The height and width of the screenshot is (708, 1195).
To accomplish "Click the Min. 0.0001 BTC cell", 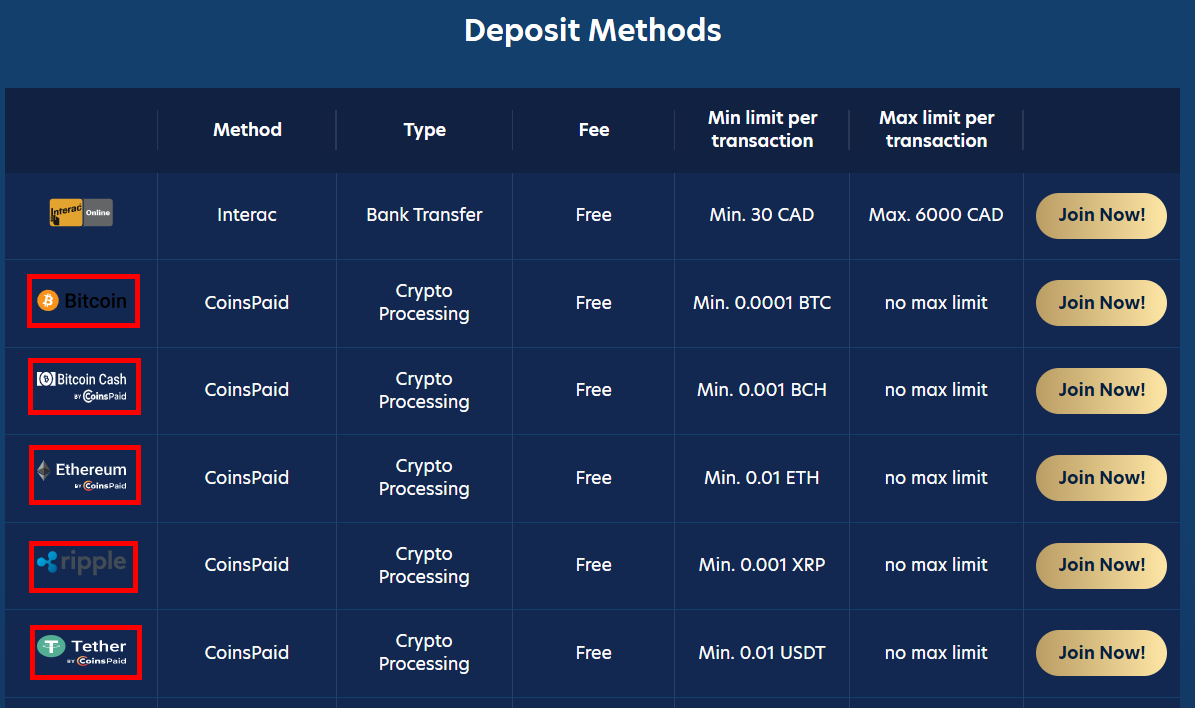I will (x=762, y=303).
